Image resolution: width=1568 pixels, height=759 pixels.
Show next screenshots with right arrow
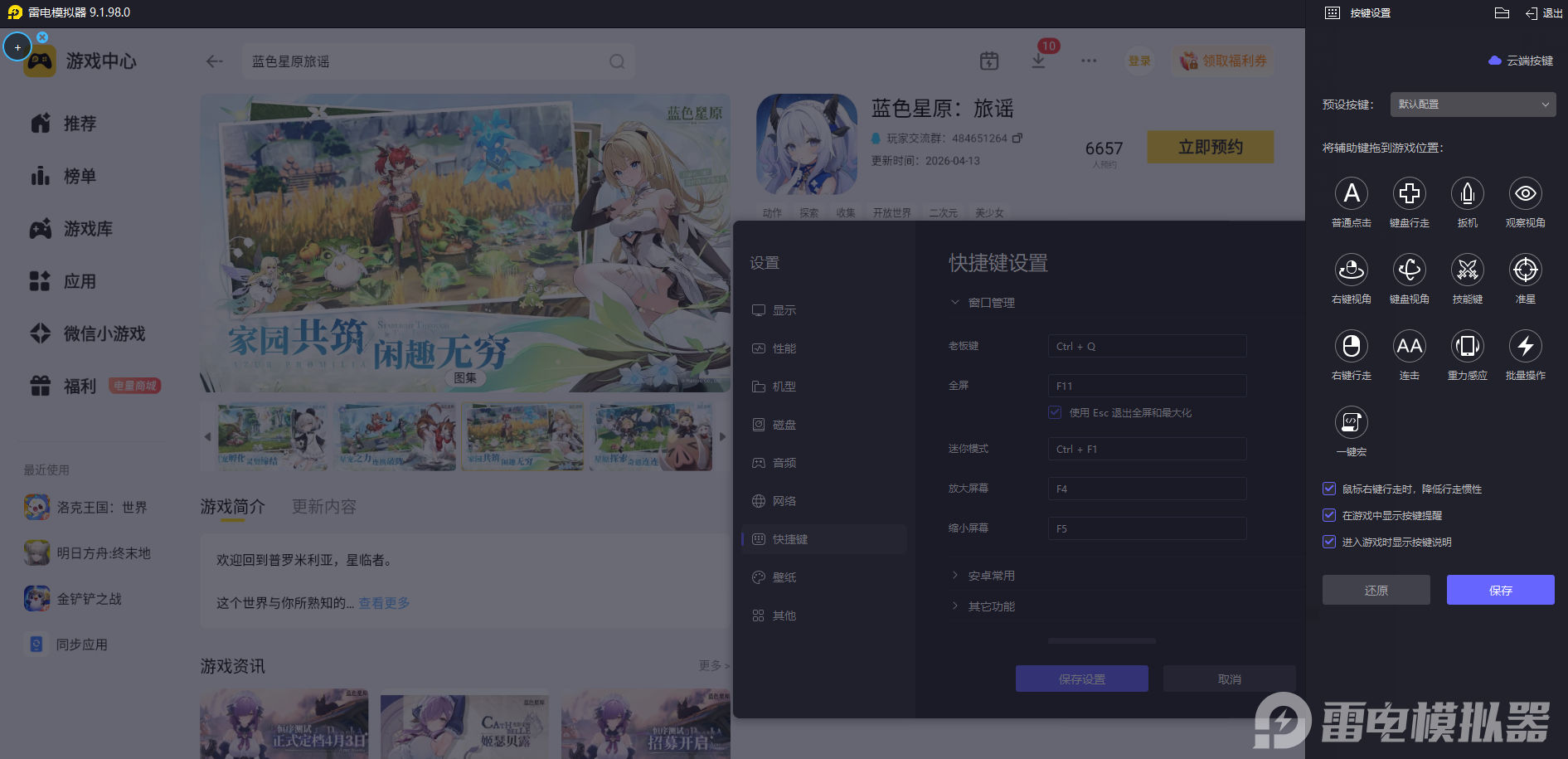[x=722, y=436]
